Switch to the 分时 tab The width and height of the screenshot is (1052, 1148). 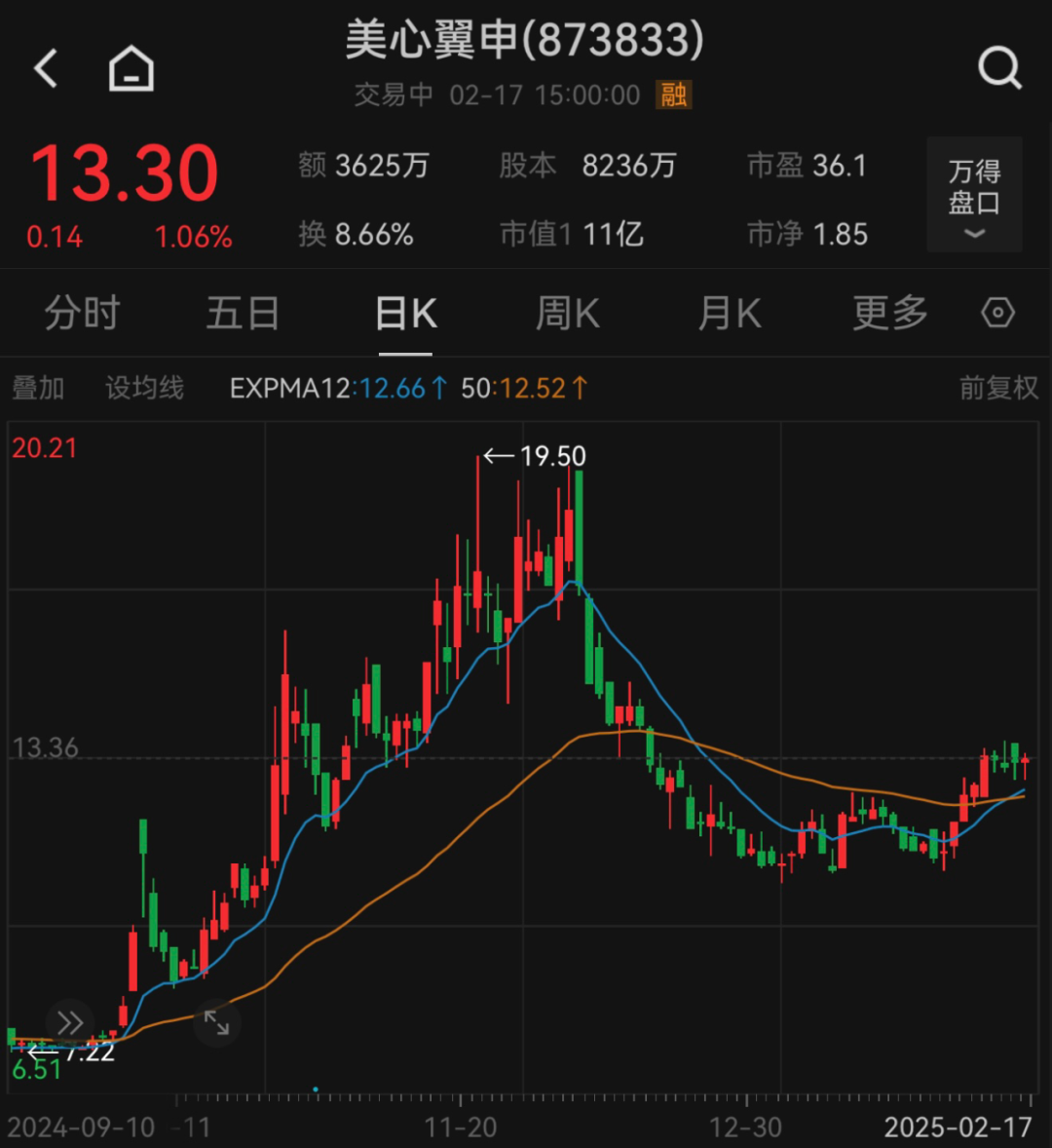tap(81, 313)
